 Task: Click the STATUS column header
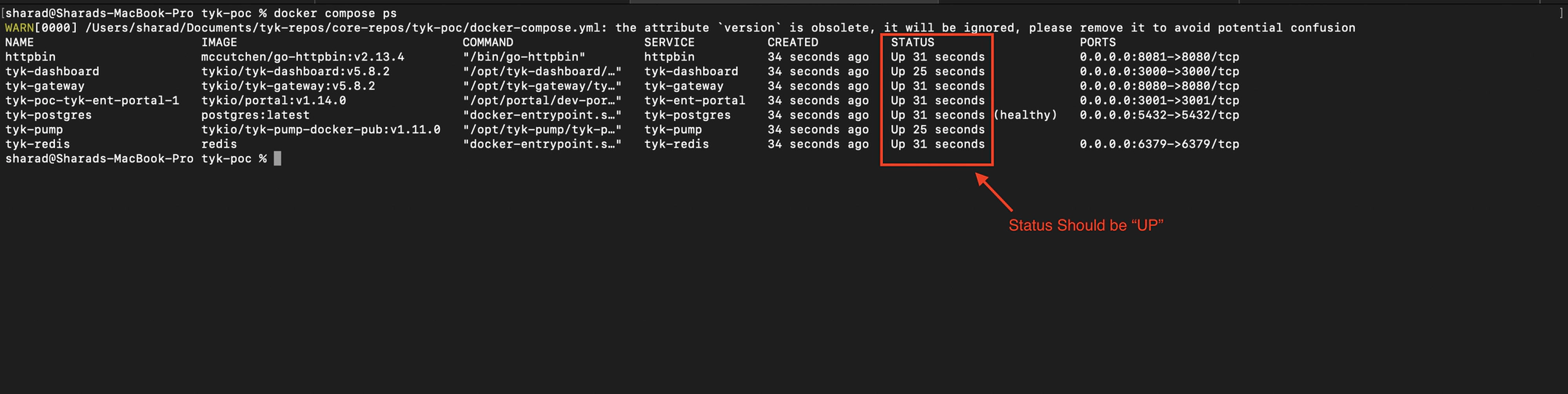tap(913, 42)
